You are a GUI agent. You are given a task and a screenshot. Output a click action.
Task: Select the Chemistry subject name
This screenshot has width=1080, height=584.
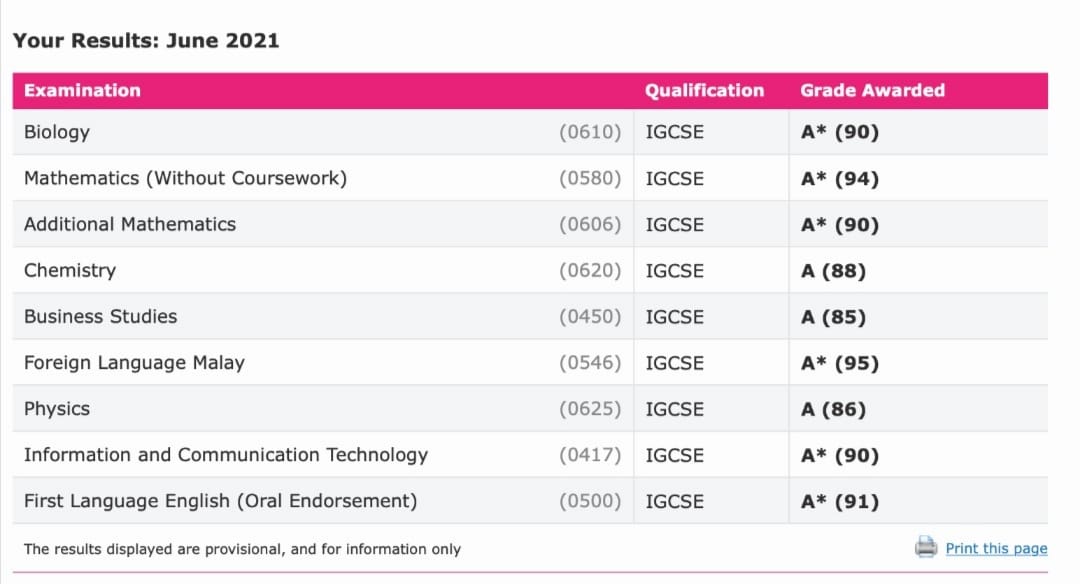[x=70, y=270]
